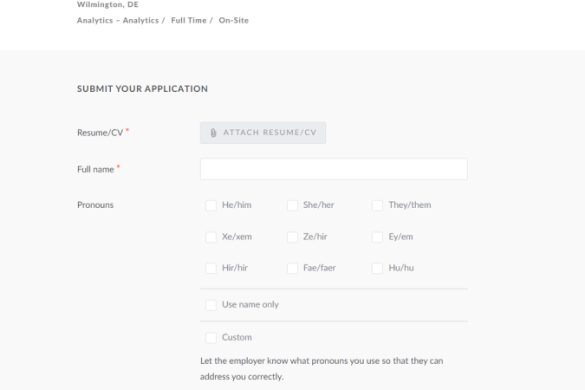585x390 pixels.
Task: Click the Custom label text
Action: (x=237, y=337)
